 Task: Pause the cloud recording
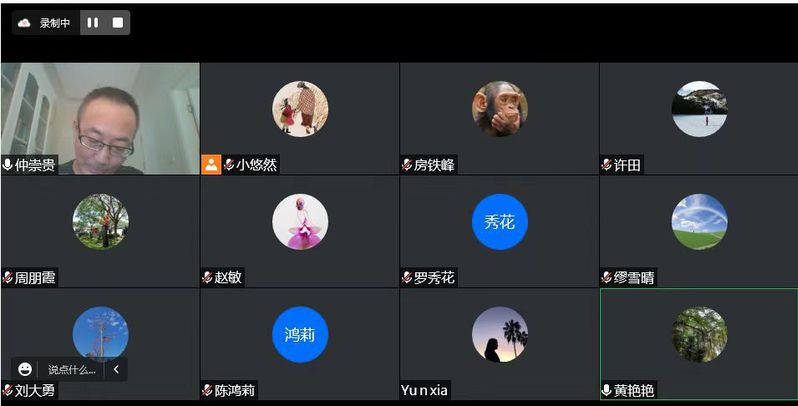pos(93,23)
